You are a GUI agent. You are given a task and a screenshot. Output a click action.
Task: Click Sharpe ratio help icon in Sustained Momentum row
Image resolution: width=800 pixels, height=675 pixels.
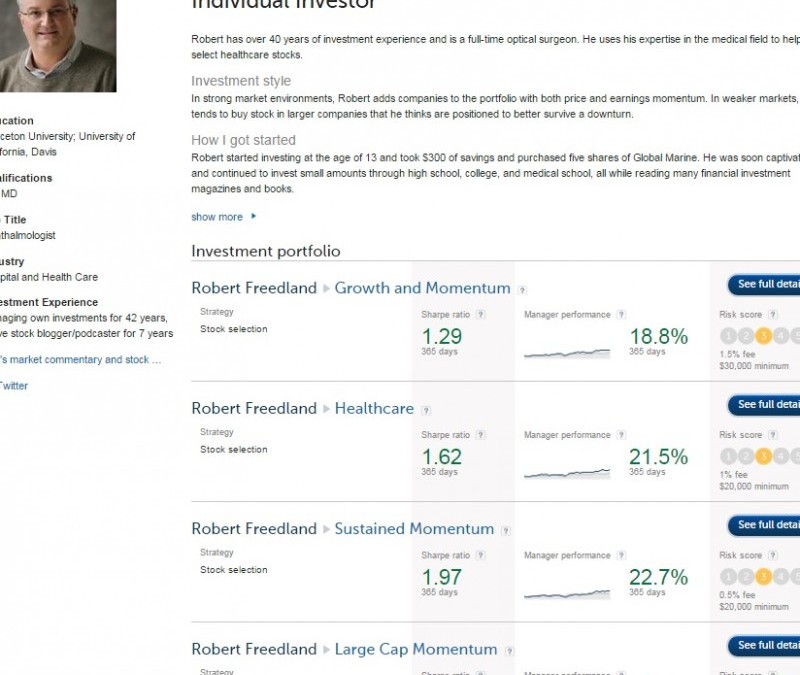[480, 555]
